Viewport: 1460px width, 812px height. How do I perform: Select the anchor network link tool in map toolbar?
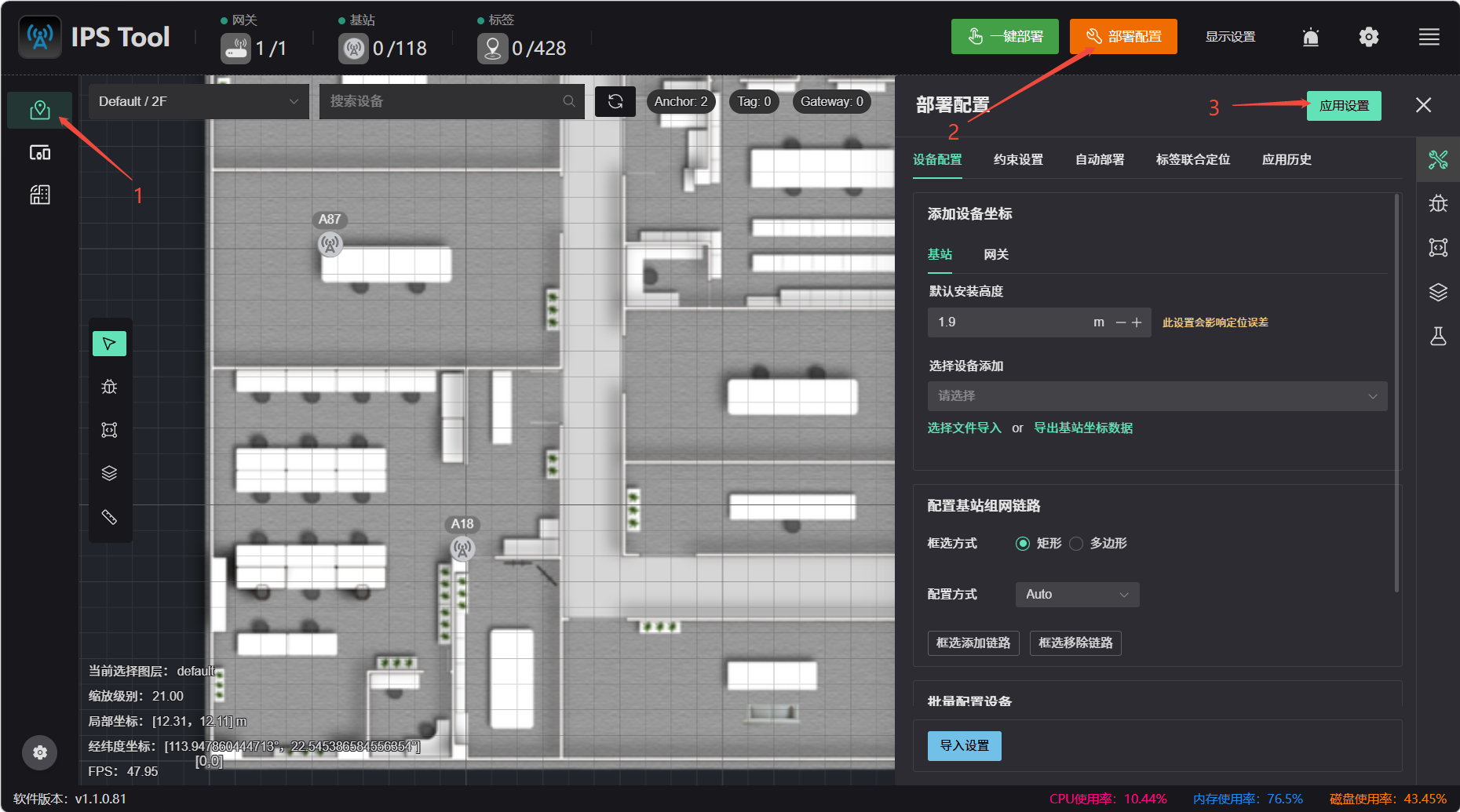click(109, 430)
